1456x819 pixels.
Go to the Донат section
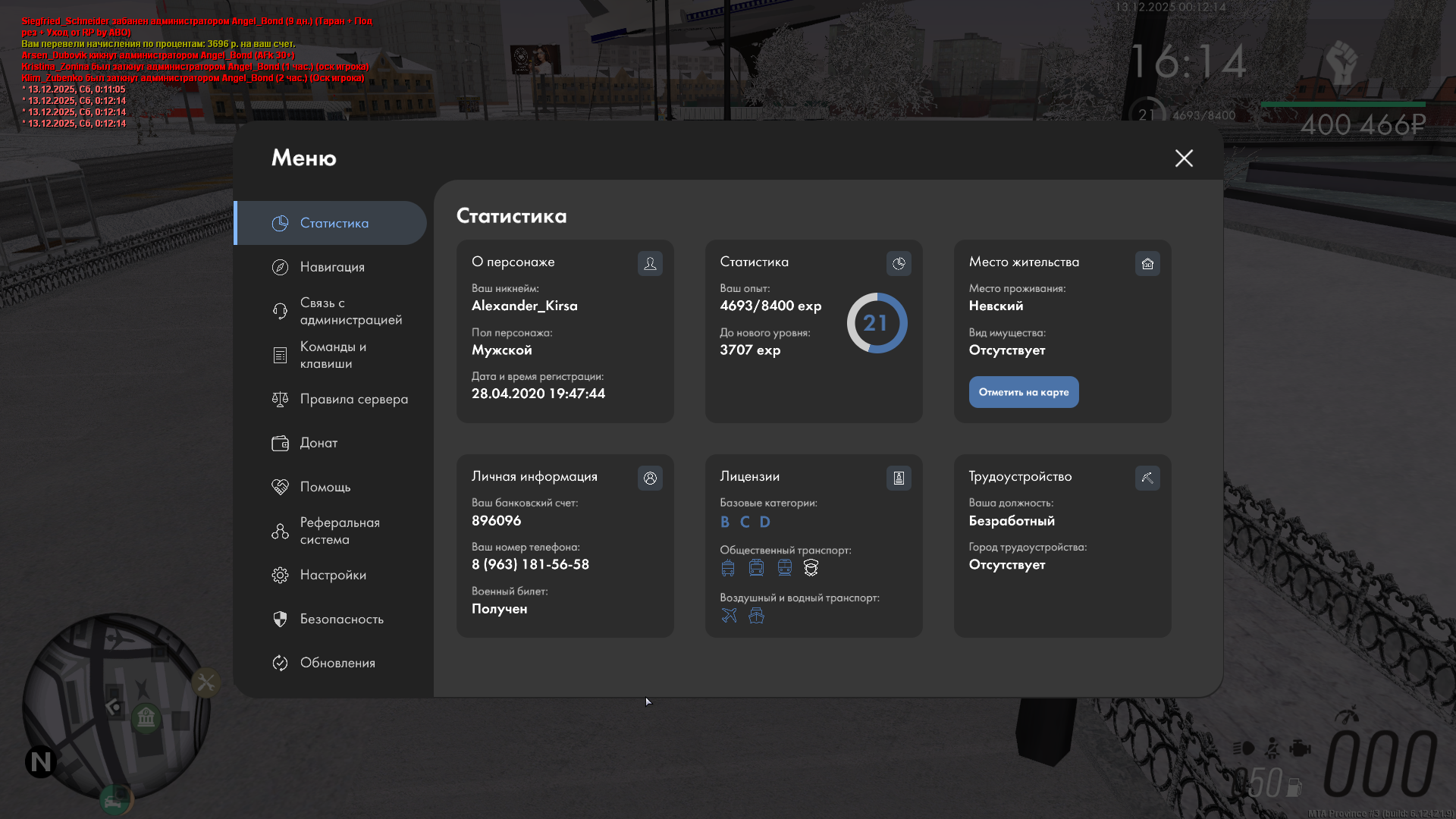318,443
